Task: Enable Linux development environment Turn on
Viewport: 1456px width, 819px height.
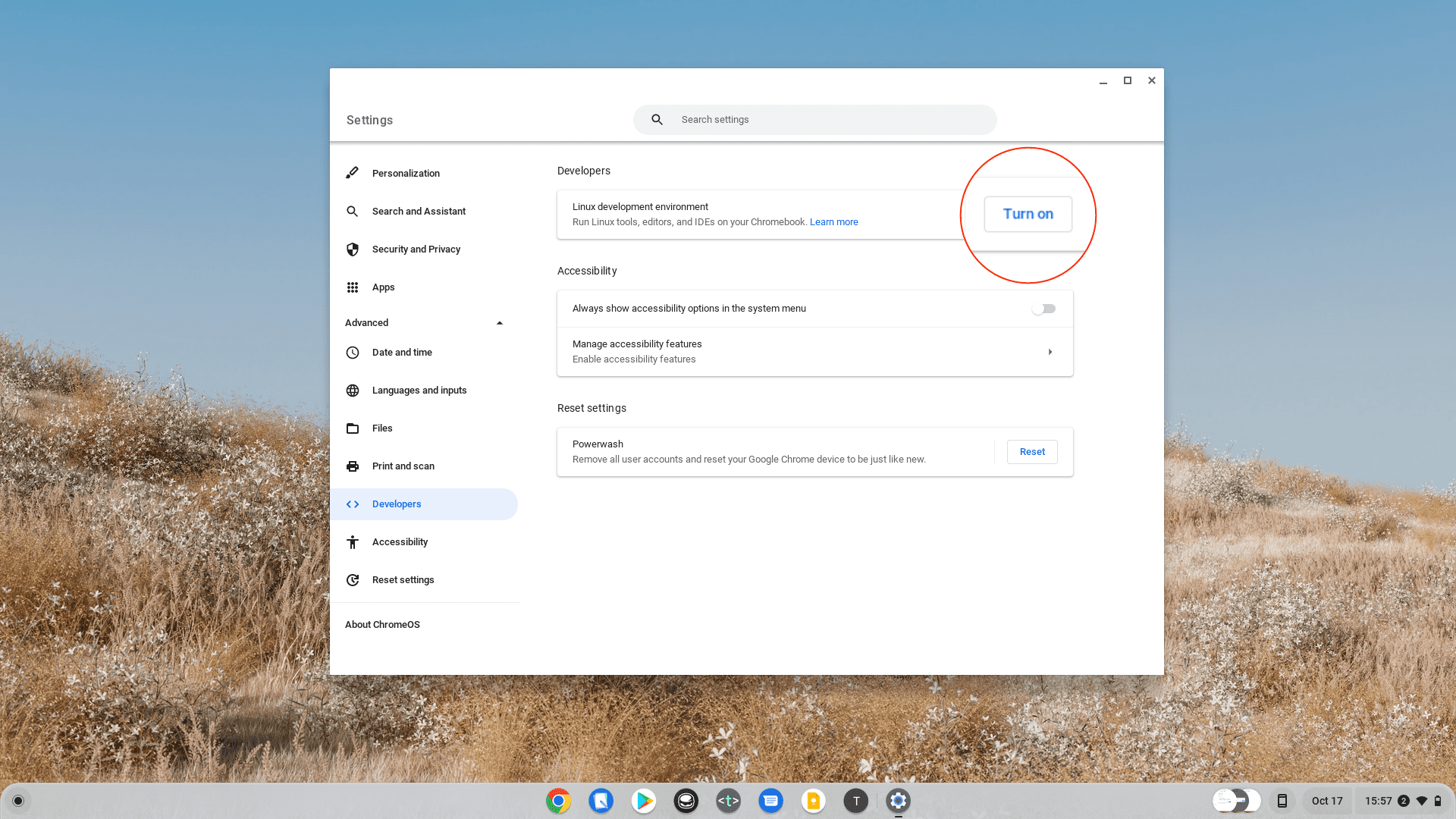Action: (x=1028, y=214)
